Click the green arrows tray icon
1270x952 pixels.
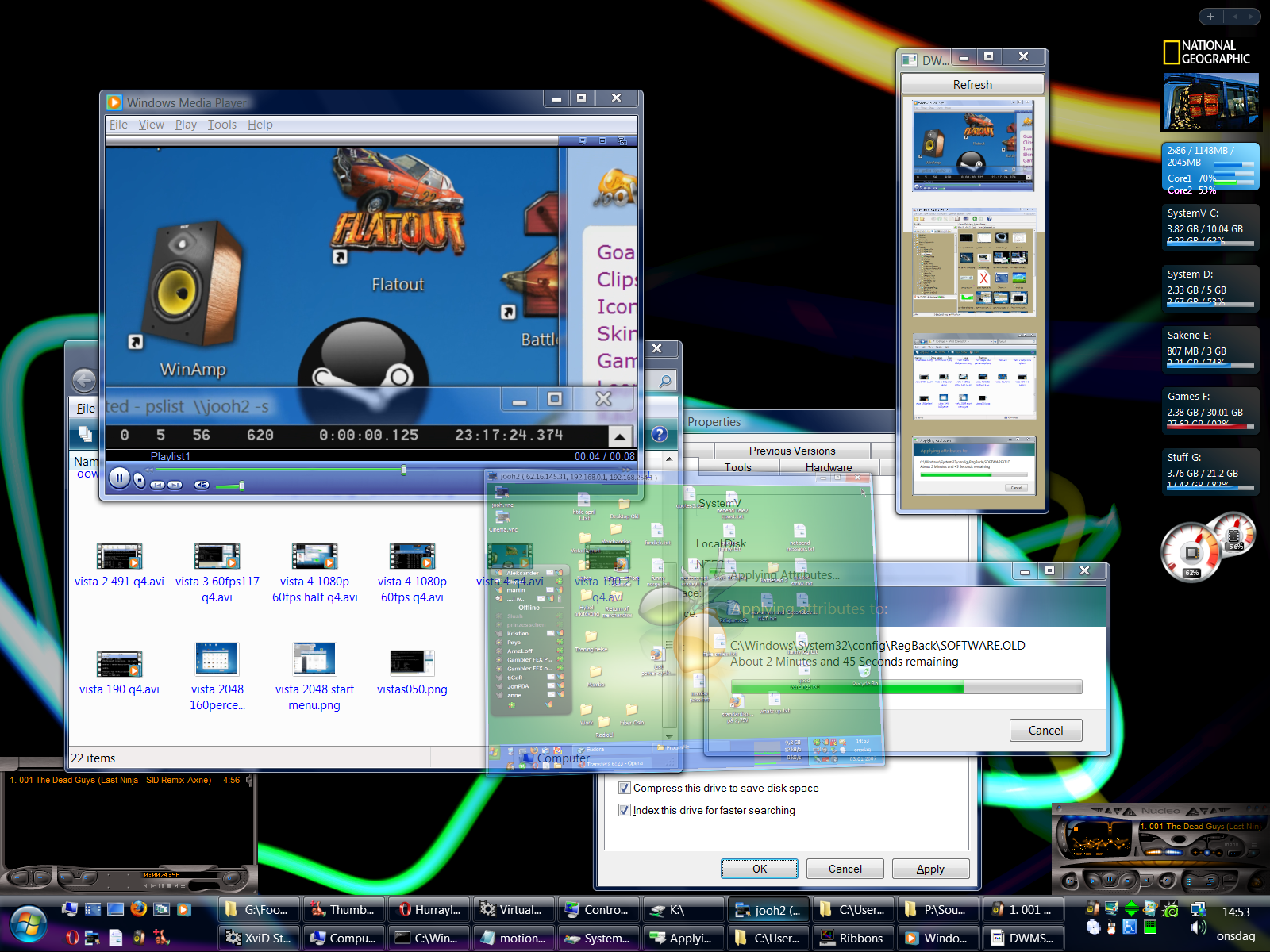coord(1131,909)
